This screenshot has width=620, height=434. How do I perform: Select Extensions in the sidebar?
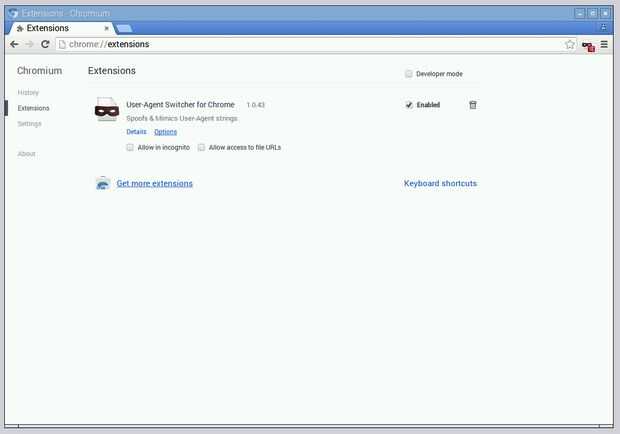34,108
